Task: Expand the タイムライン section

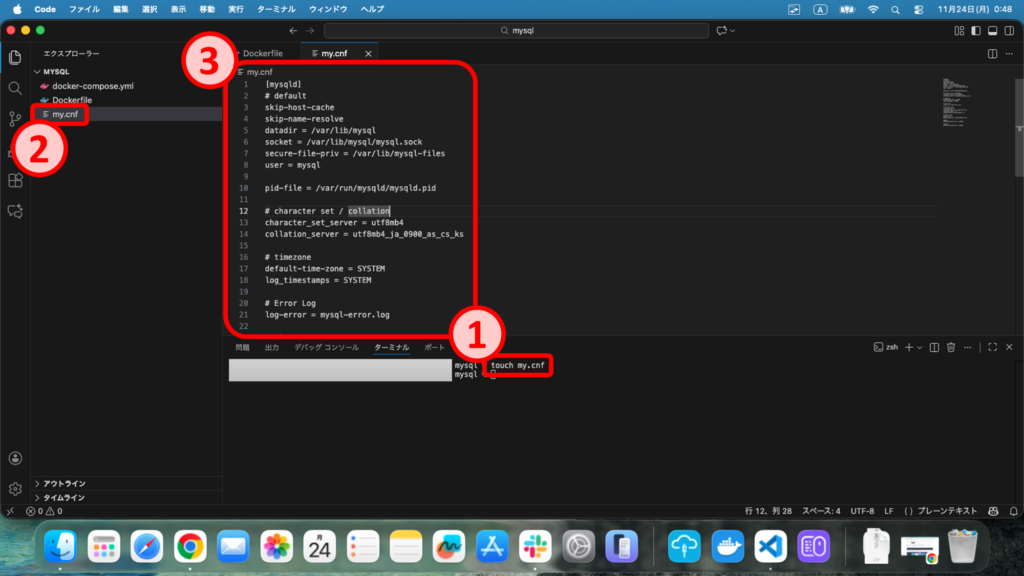Action: (63, 497)
